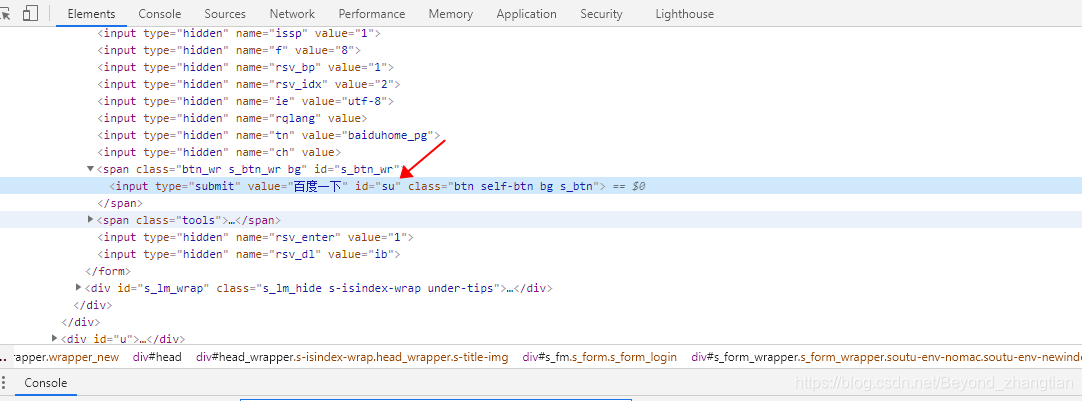Select the hidden input name="rsv_enter" row
Screen dimensions: 1082x401
tap(541, 237)
